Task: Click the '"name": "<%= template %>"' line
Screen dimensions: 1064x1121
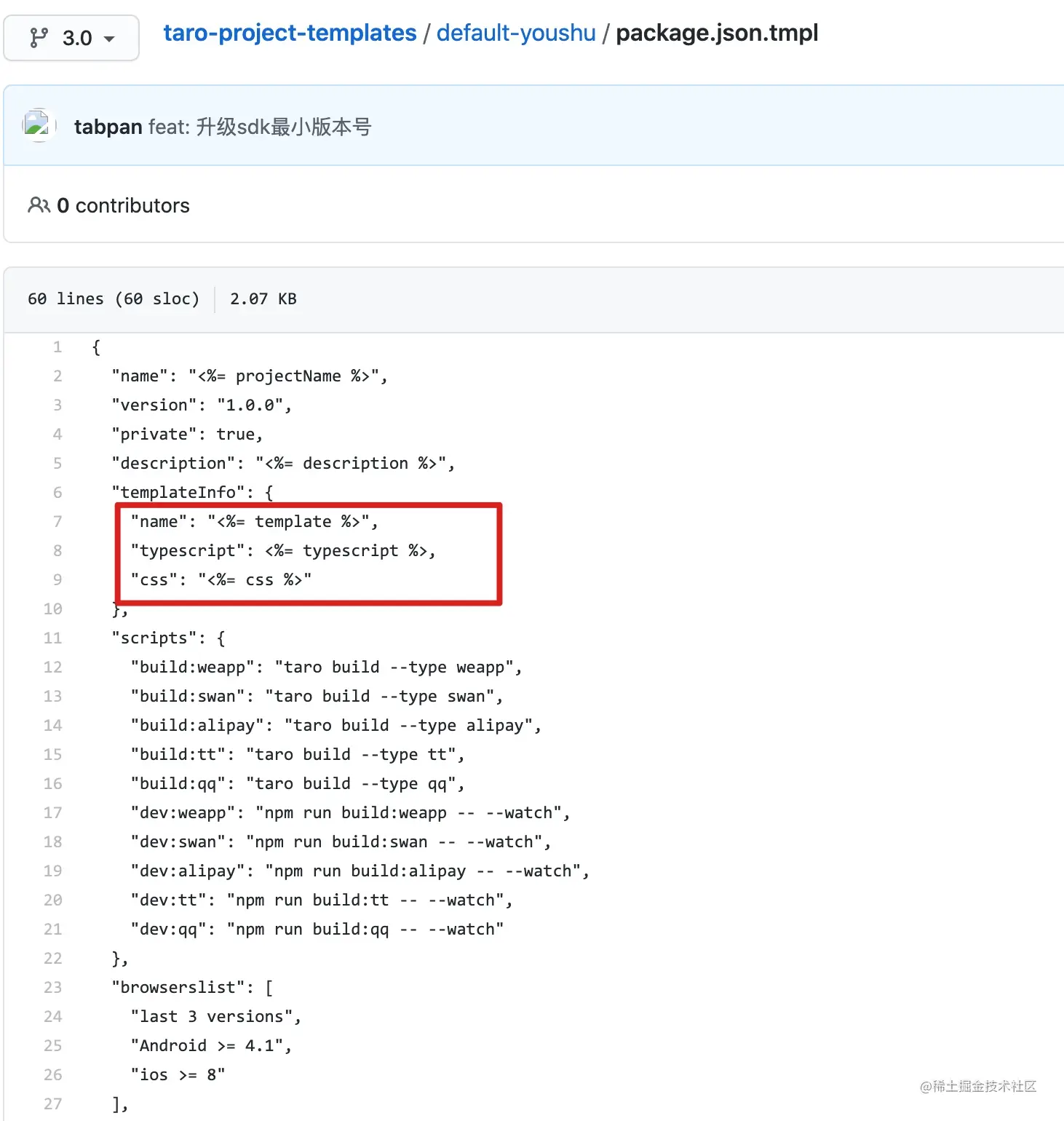Action: pos(254,522)
